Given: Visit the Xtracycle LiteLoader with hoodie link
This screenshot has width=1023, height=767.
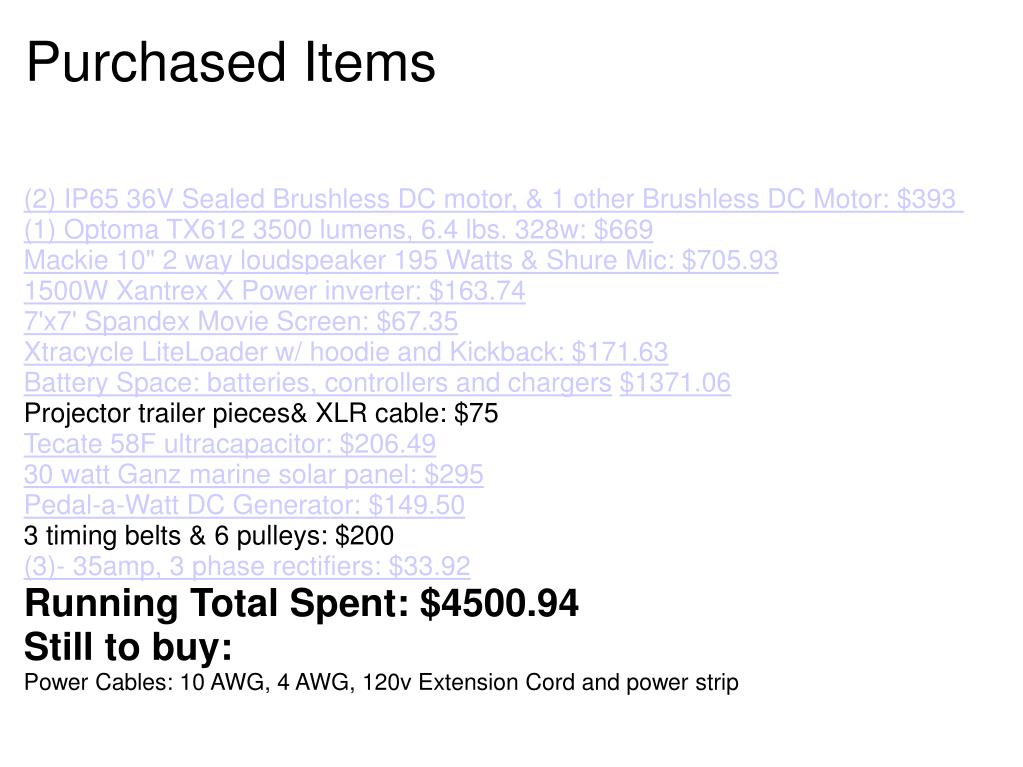Looking at the screenshot, I should (x=346, y=352).
